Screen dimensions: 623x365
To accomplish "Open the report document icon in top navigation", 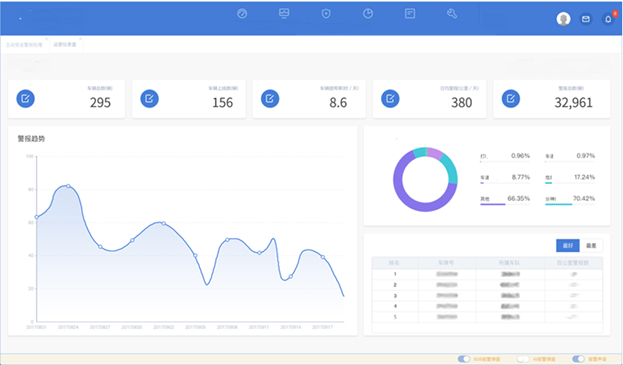I will click(x=410, y=14).
